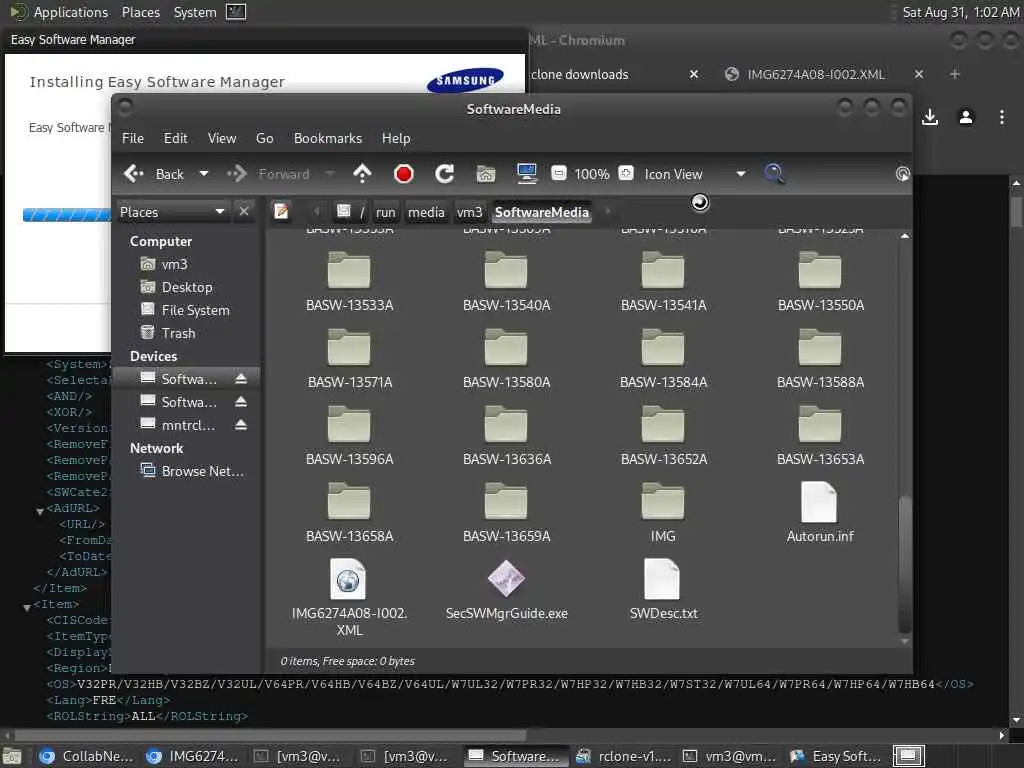This screenshot has height=768, width=1024.
Task: Open Trash in the sidebar
Action: point(178,333)
